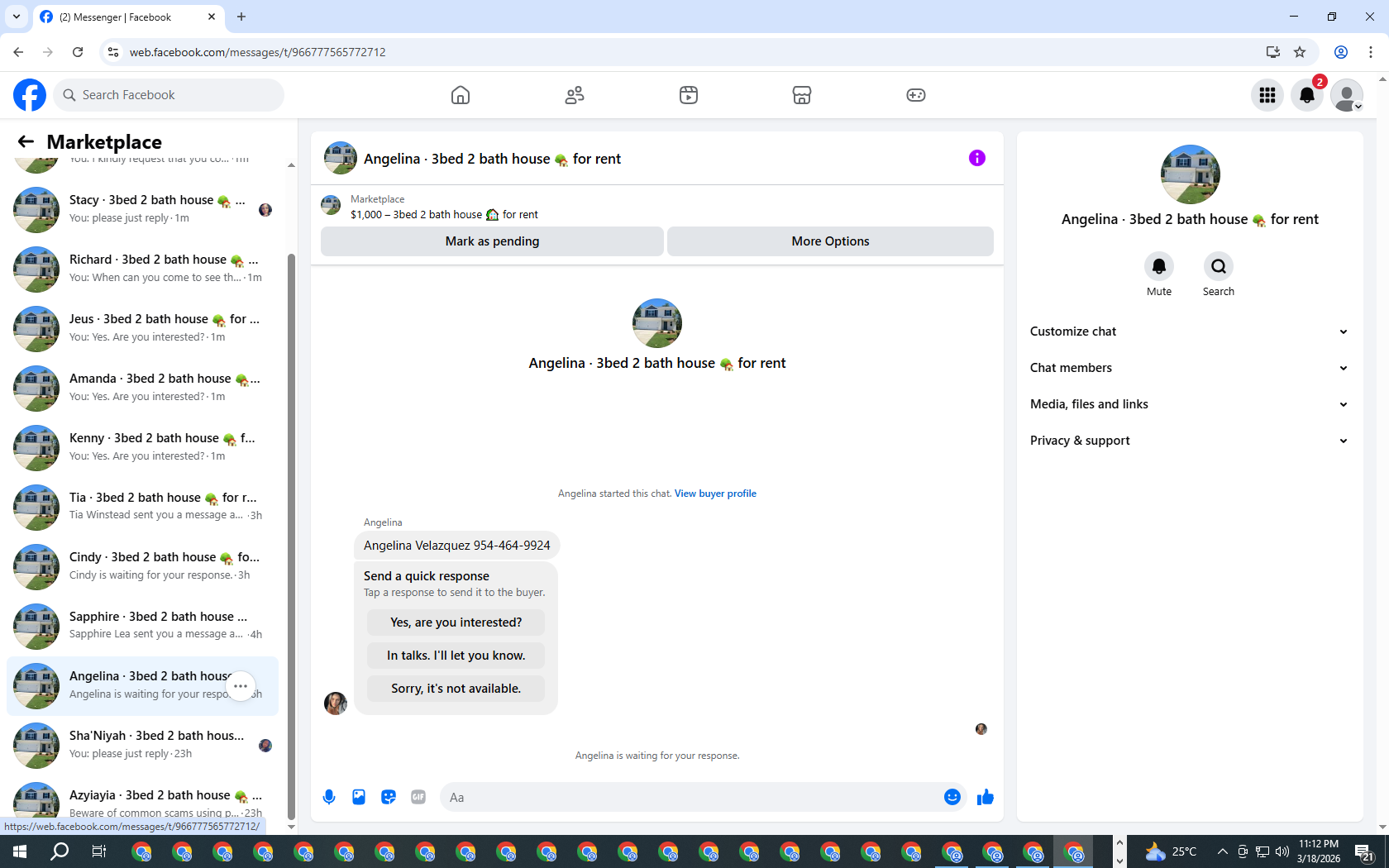1389x868 pixels.
Task: Open Notifications bell with 2 badge
Action: [x=1307, y=95]
